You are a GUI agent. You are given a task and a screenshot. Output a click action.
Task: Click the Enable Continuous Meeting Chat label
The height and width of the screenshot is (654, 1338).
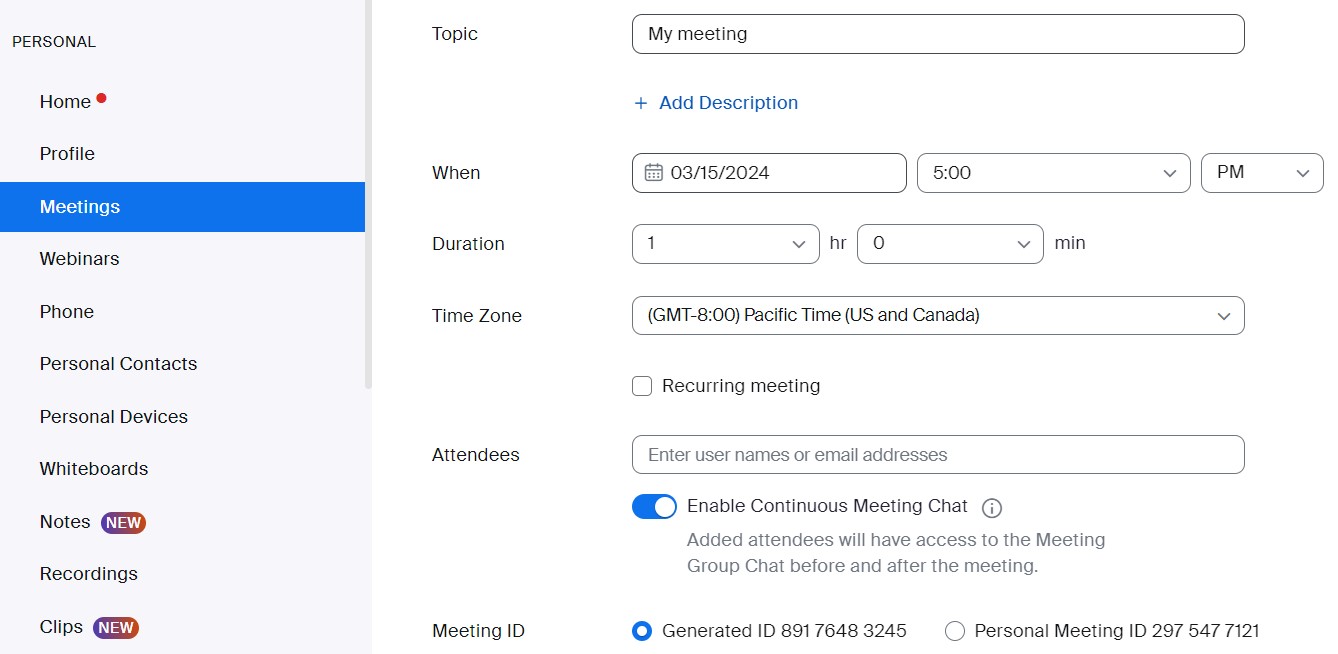(827, 506)
